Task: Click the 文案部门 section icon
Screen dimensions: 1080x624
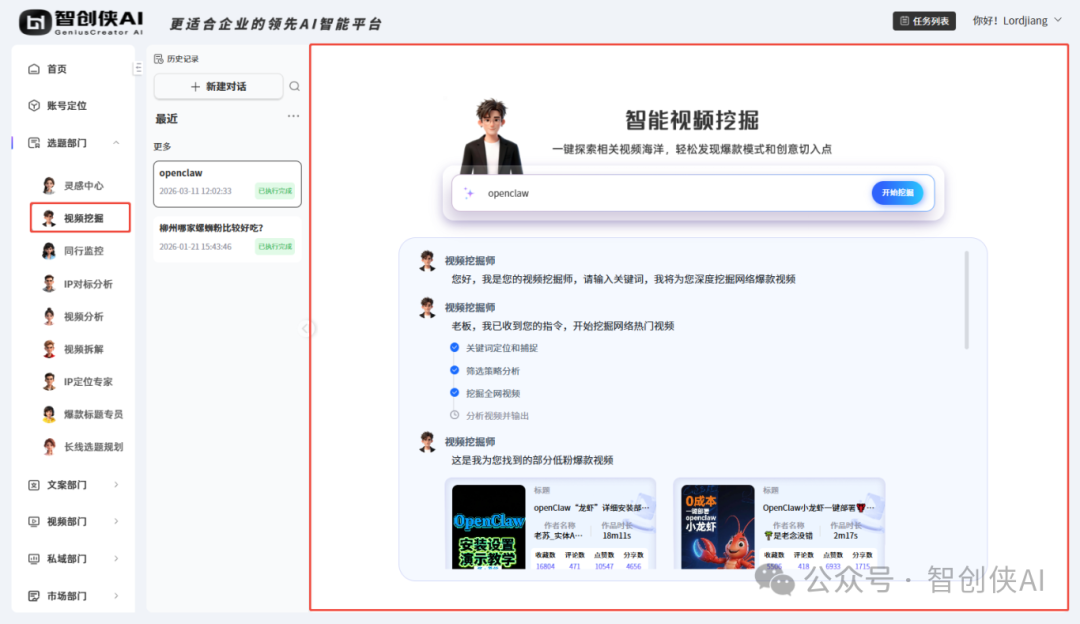Action: click(34, 485)
